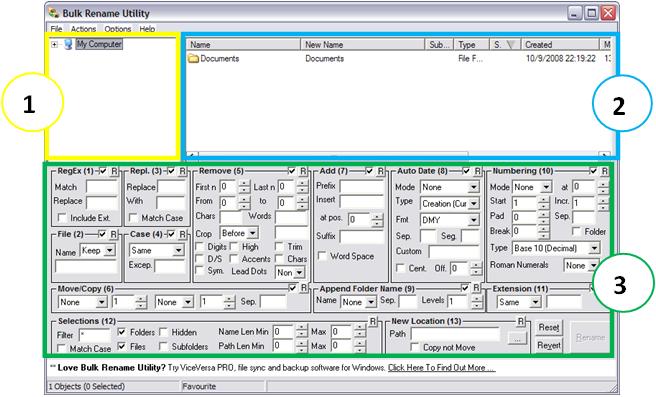Click the My Computer icon in tree
656x397 pixels.
point(68,44)
